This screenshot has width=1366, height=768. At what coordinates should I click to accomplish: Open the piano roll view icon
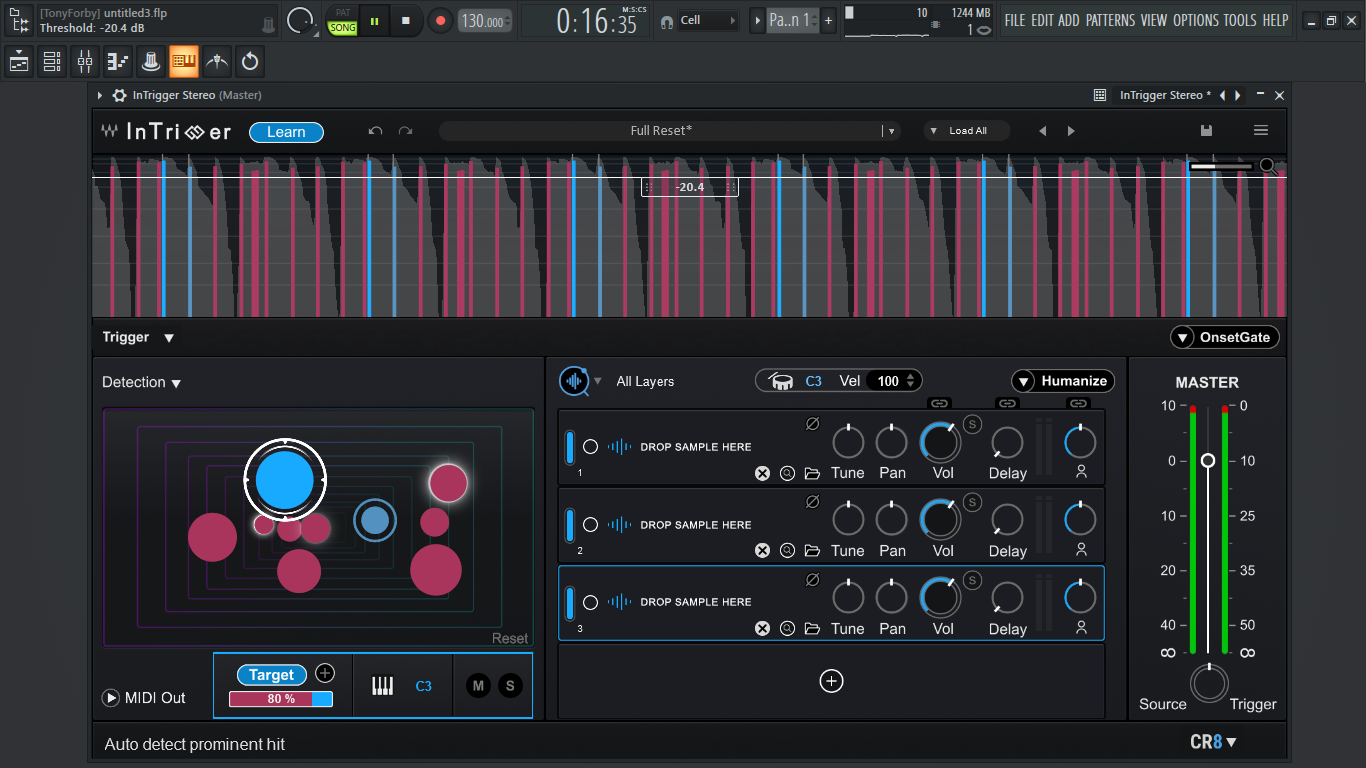[x=118, y=62]
